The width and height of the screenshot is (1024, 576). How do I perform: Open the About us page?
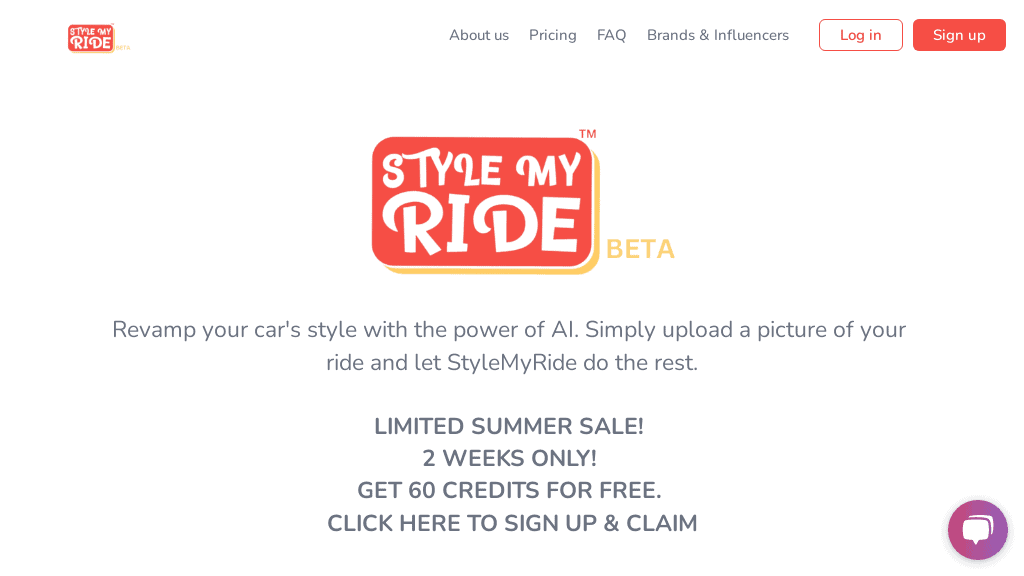click(x=479, y=35)
